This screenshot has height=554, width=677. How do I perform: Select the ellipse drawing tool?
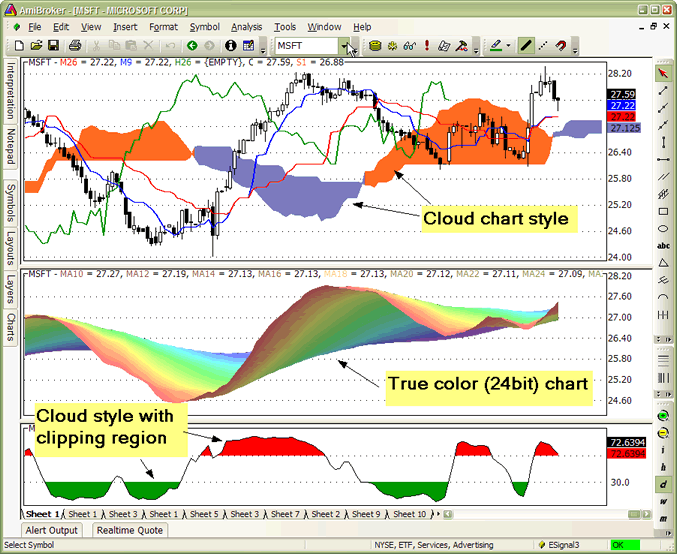[663, 228]
